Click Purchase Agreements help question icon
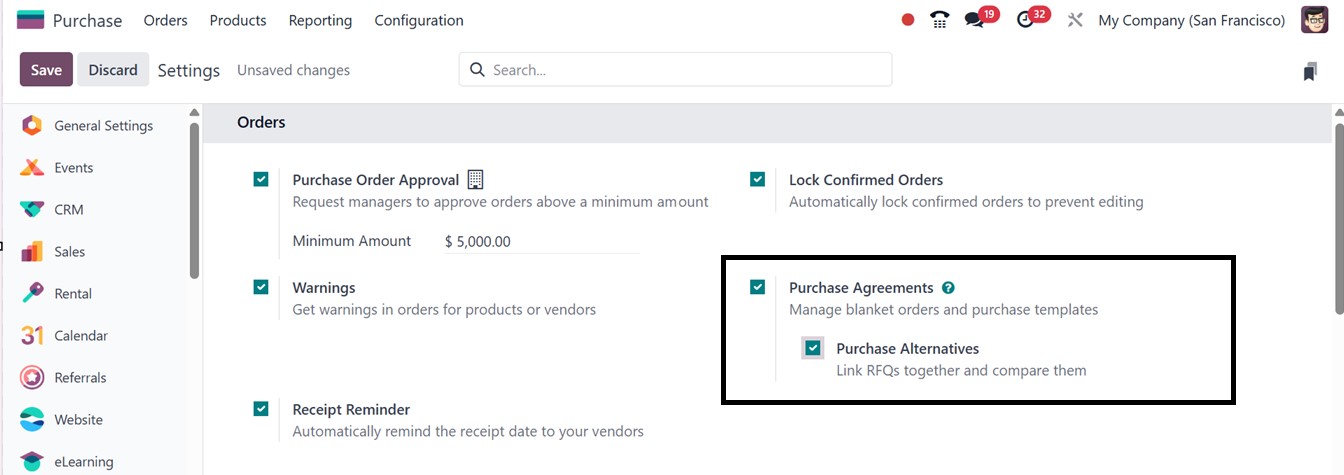The image size is (1344, 475). [x=948, y=288]
